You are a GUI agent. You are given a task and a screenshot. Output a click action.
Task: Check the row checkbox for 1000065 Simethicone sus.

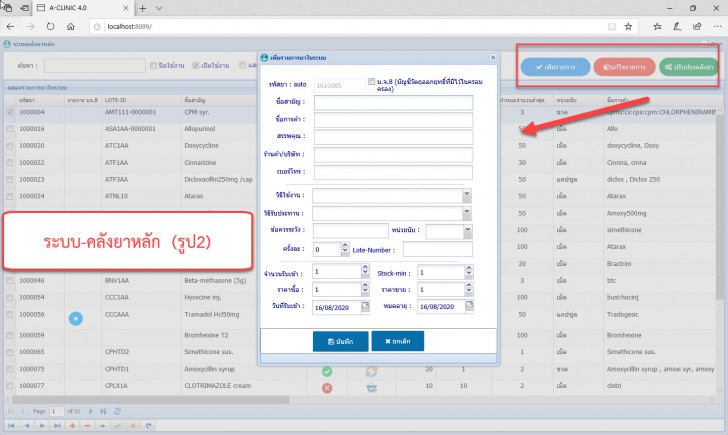point(10,352)
